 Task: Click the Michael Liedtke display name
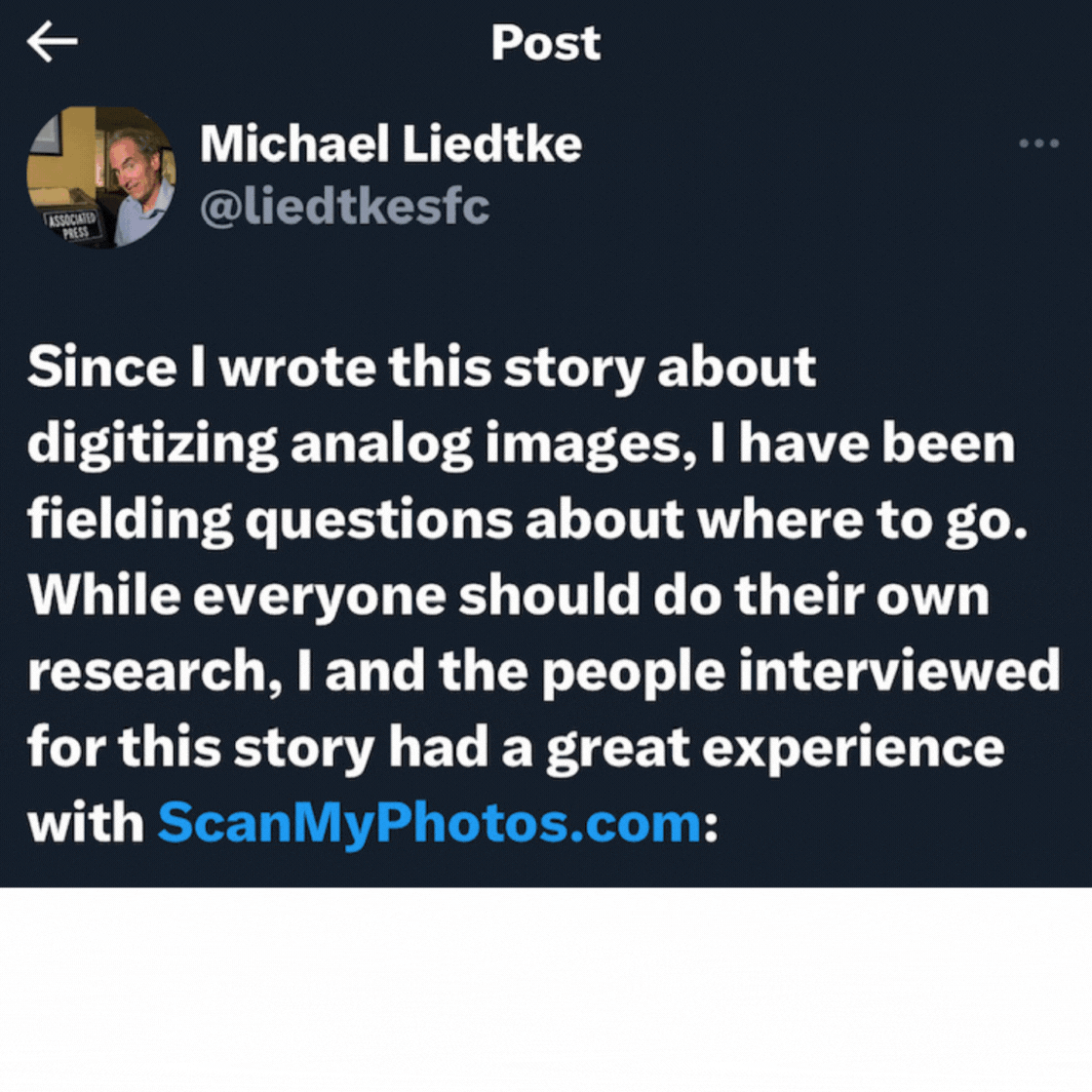[x=390, y=144]
